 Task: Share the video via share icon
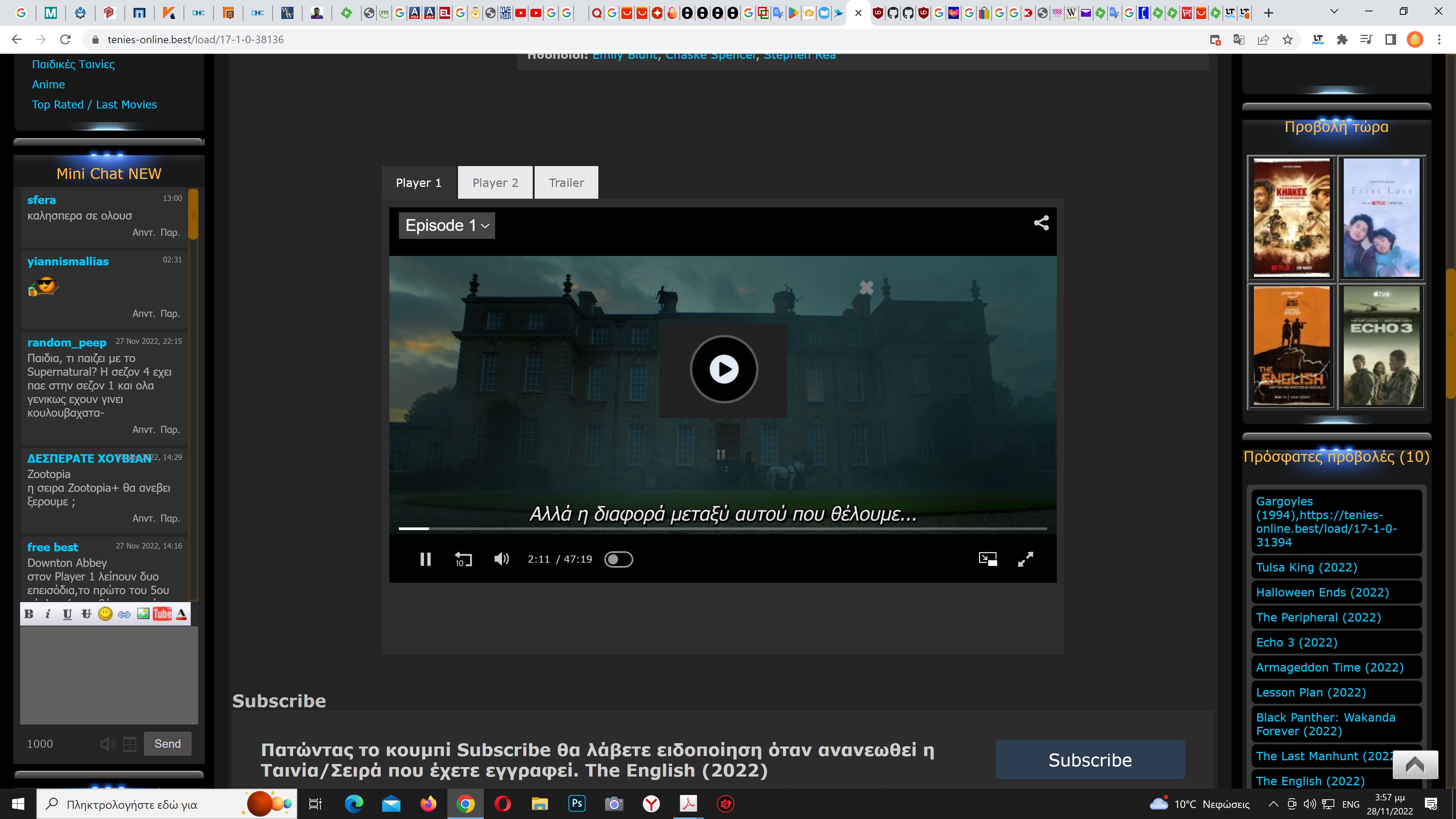(x=1041, y=223)
